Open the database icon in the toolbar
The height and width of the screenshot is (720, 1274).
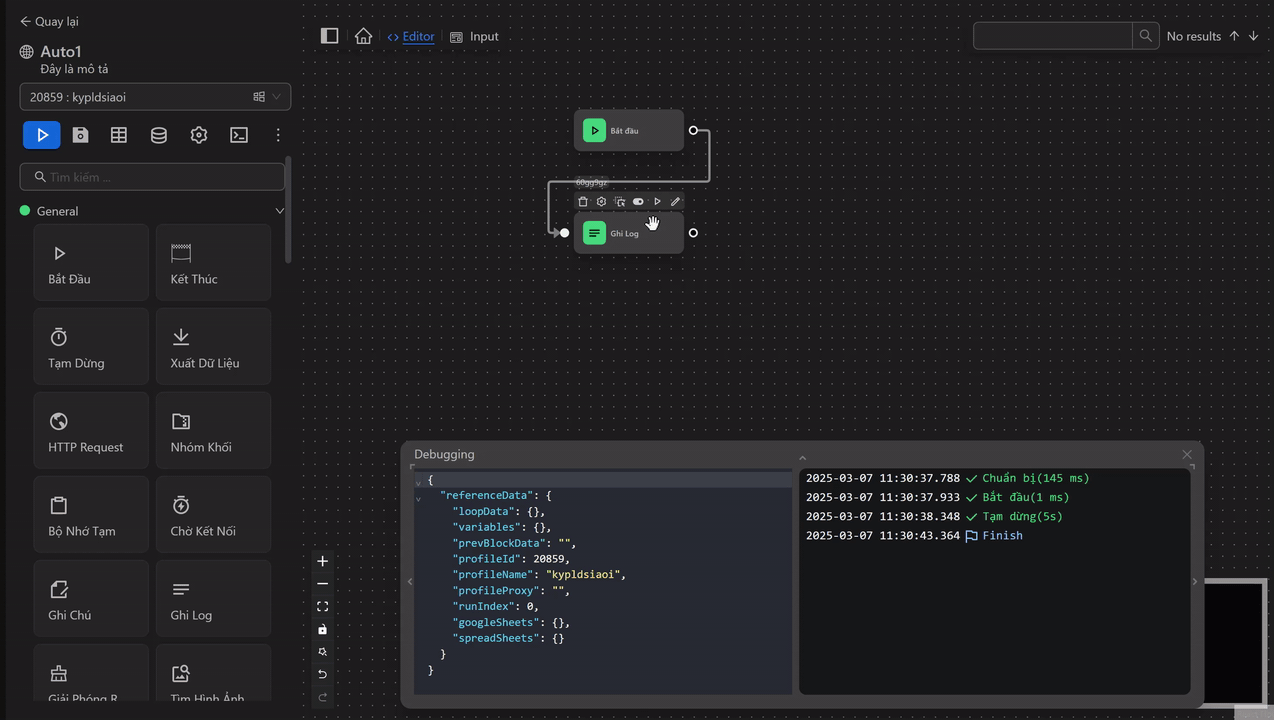(158, 134)
